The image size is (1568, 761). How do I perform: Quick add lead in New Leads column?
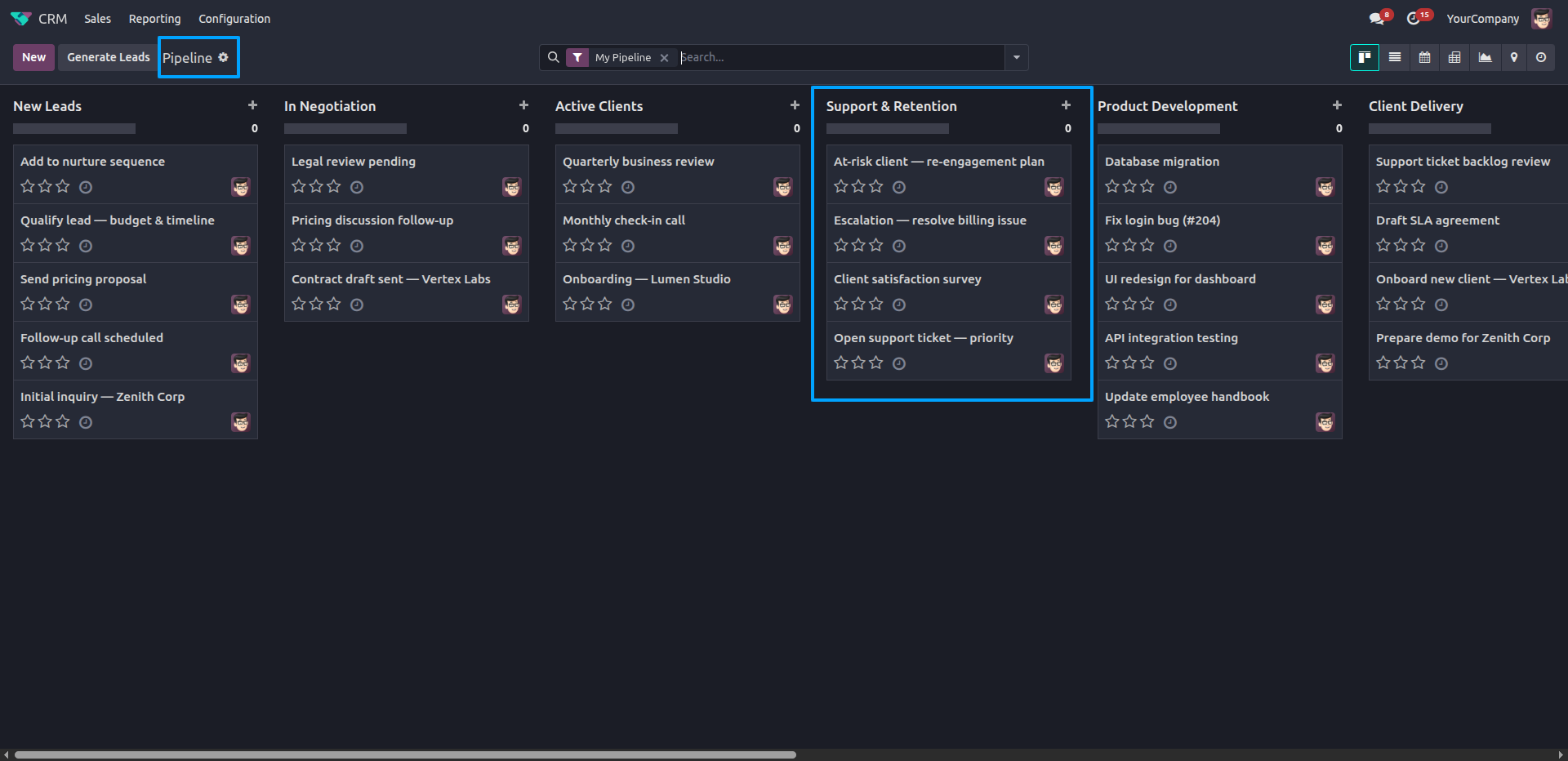pyautogui.click(x=252, y=105)
